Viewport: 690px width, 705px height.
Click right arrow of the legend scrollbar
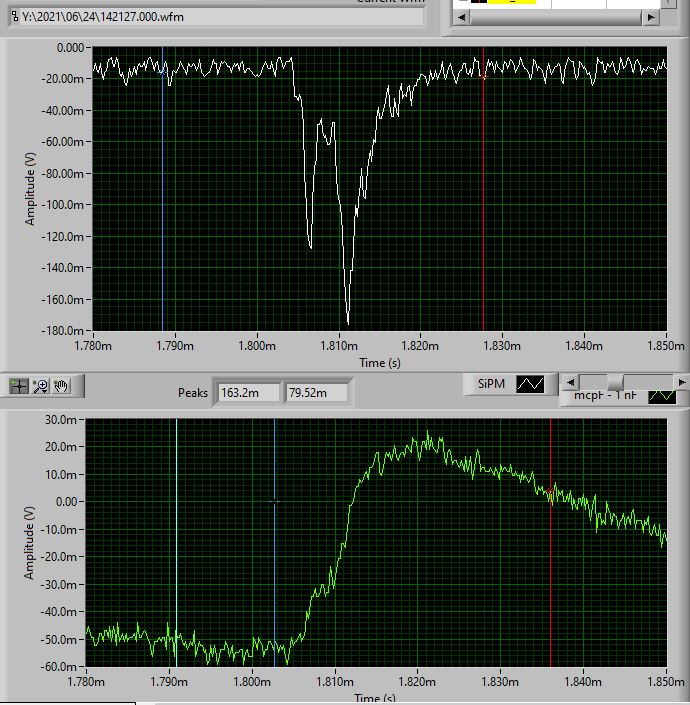click(x=681, y=383)
